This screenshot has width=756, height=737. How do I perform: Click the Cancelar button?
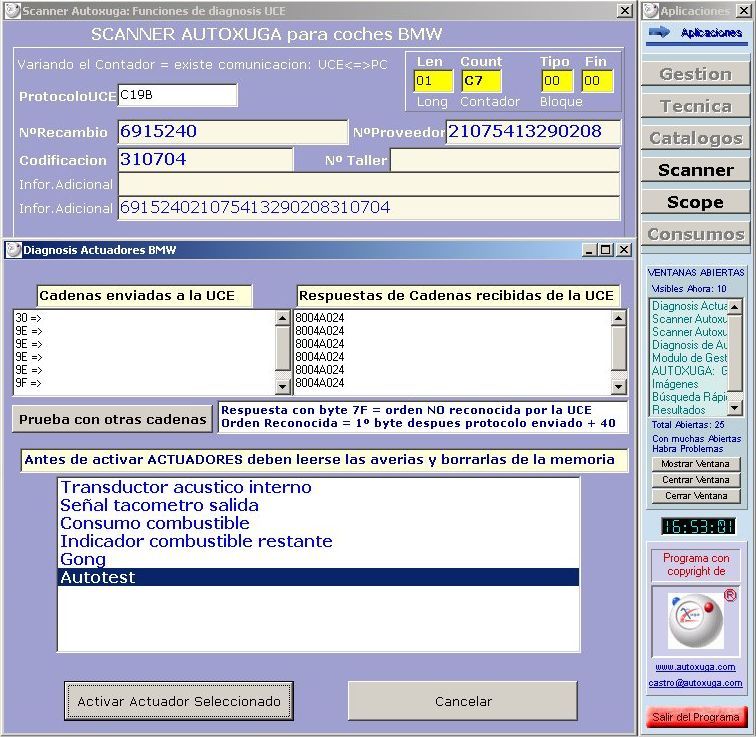(463, 701)
